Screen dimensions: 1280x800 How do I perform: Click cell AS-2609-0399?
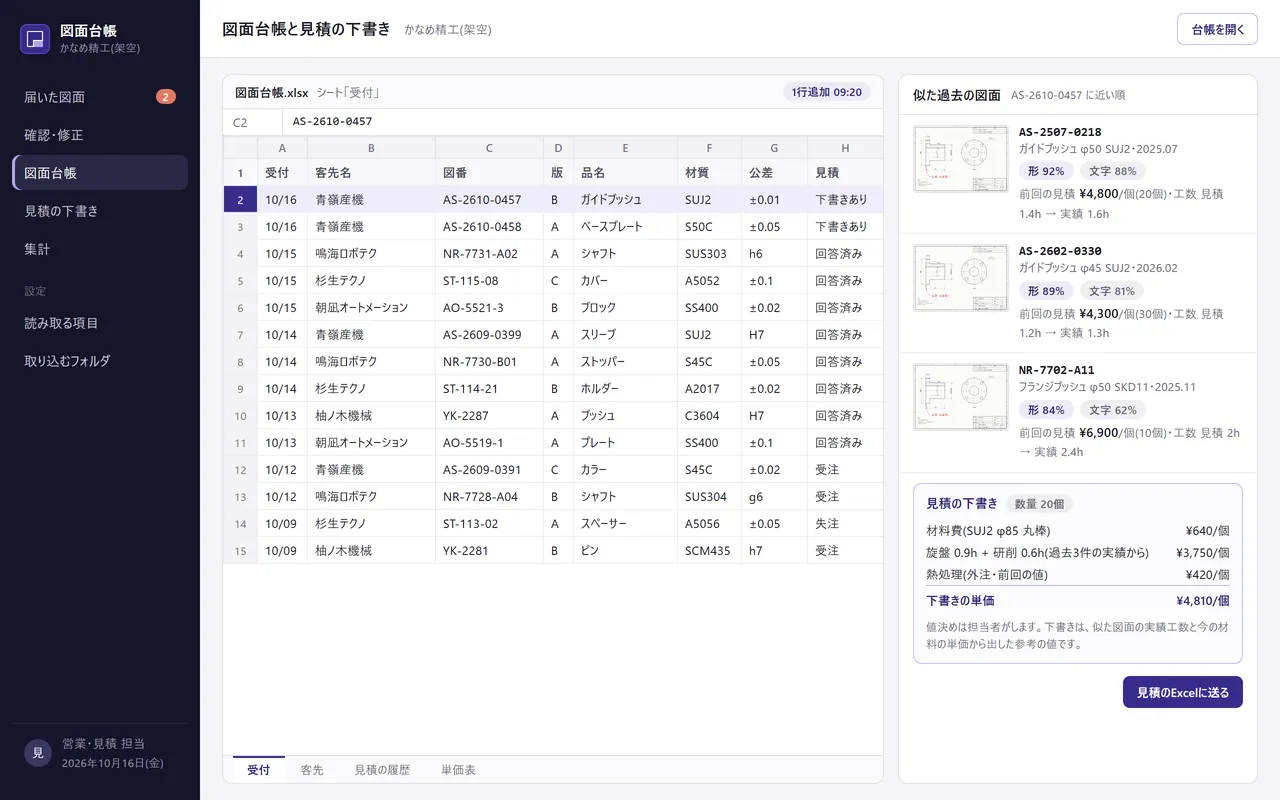tap(489, 335)
